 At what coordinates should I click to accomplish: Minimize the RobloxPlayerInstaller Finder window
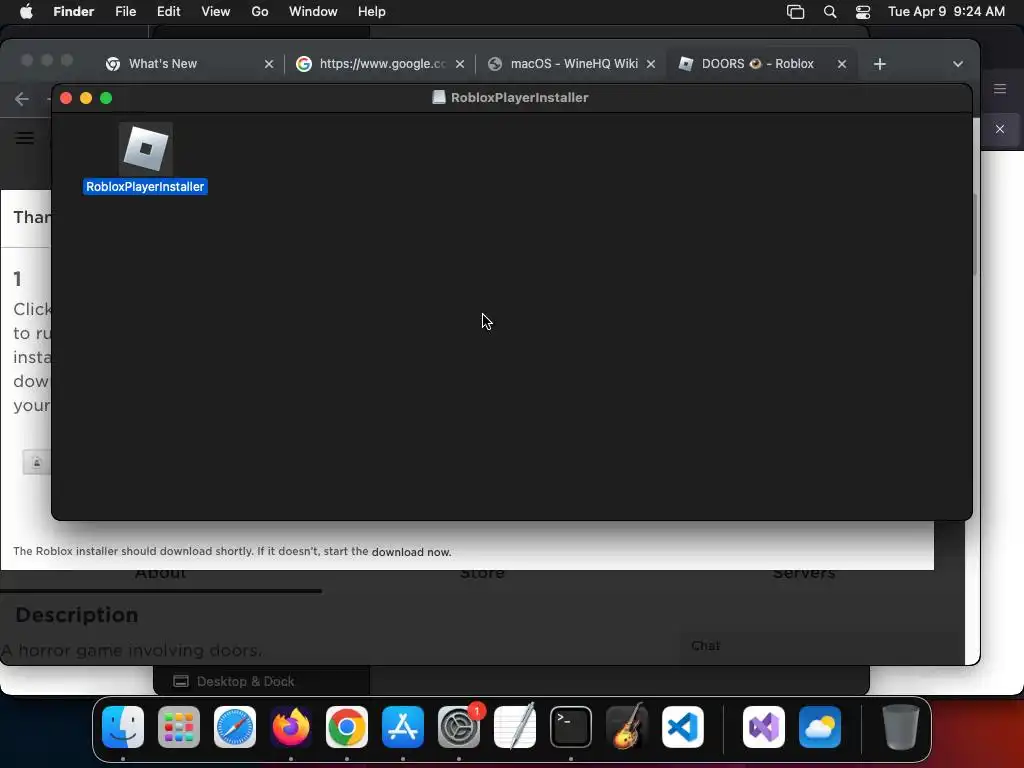(86, 98)
